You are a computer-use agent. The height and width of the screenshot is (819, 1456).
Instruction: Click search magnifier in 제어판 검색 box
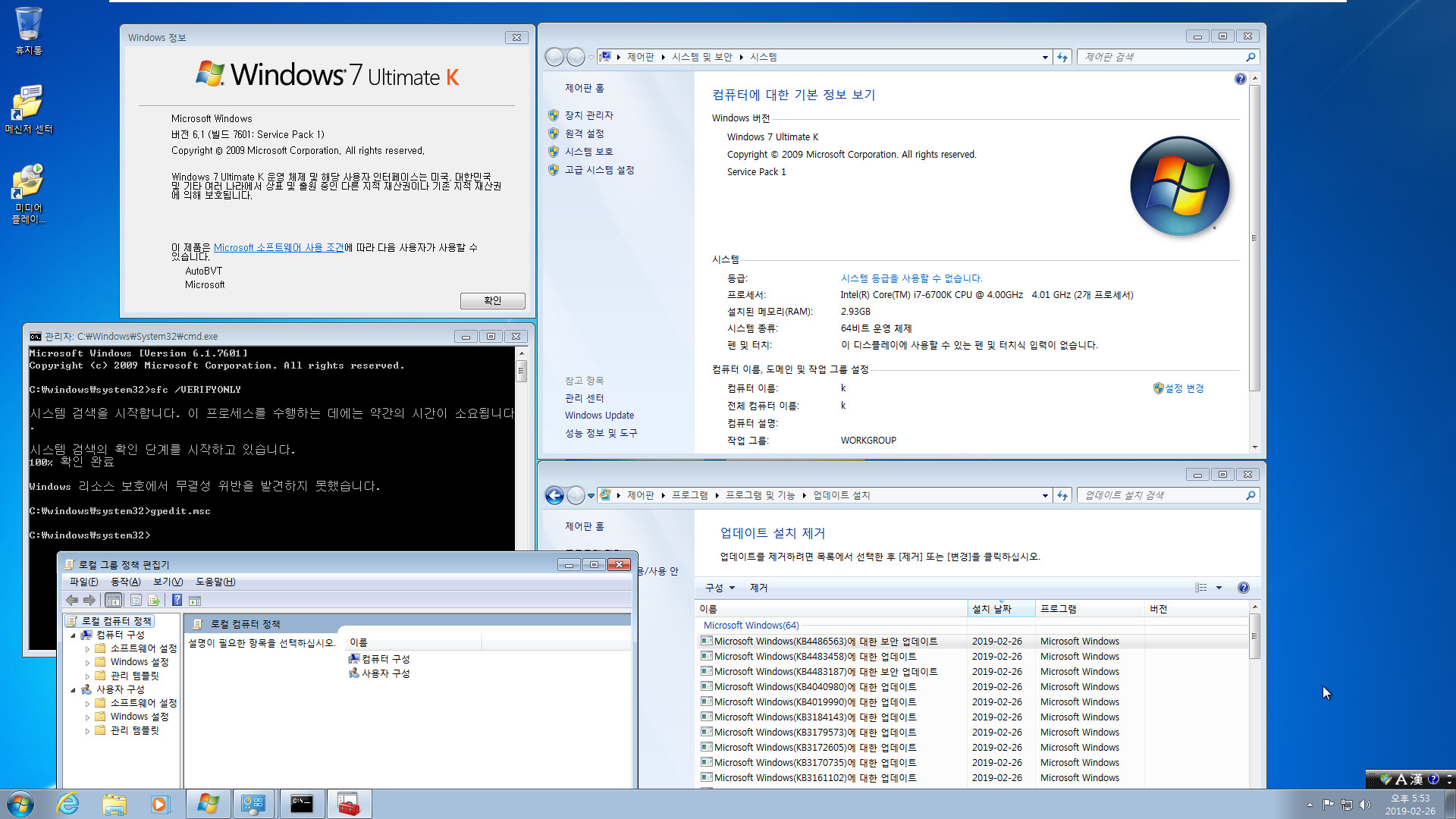[x=1250, y=57]
